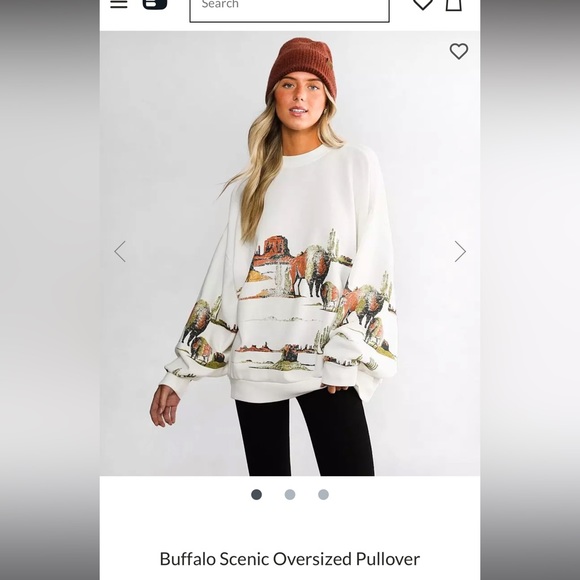View saved items via header heart outline
Image resolution: width=580 pixels, height=580 pixels.
423,4
